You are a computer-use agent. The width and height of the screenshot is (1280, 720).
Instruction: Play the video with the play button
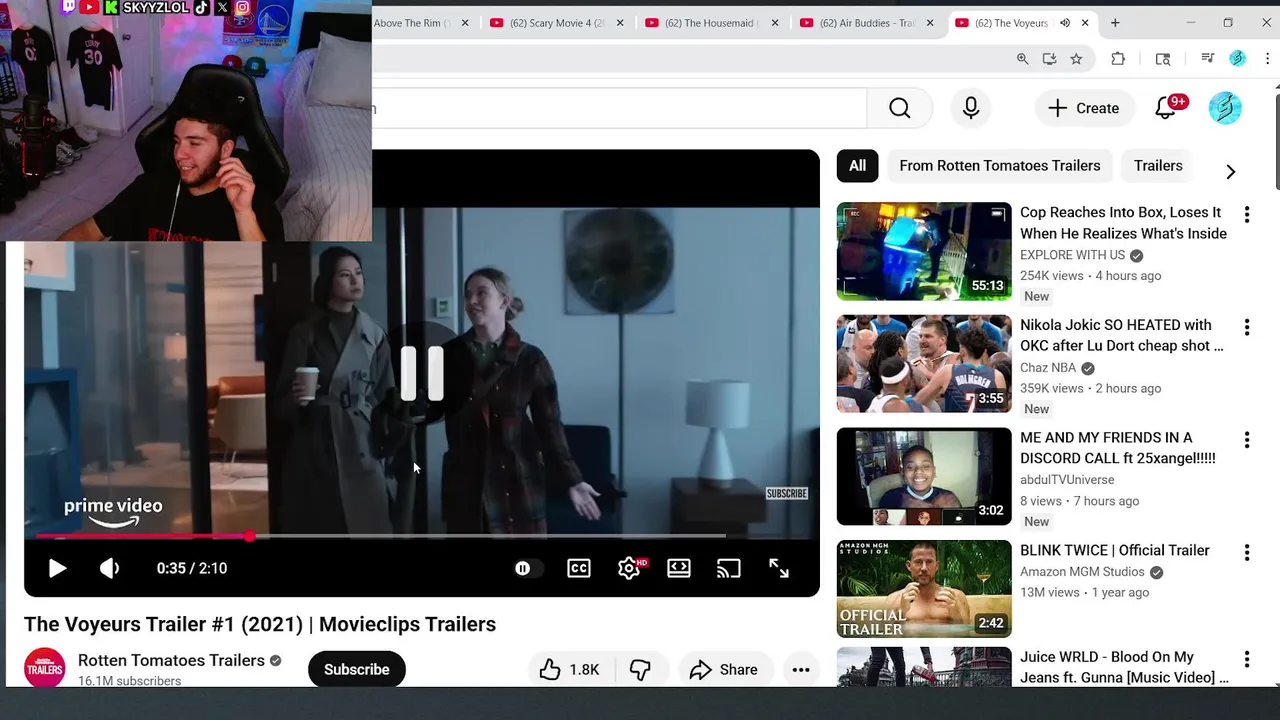[57, 568]
